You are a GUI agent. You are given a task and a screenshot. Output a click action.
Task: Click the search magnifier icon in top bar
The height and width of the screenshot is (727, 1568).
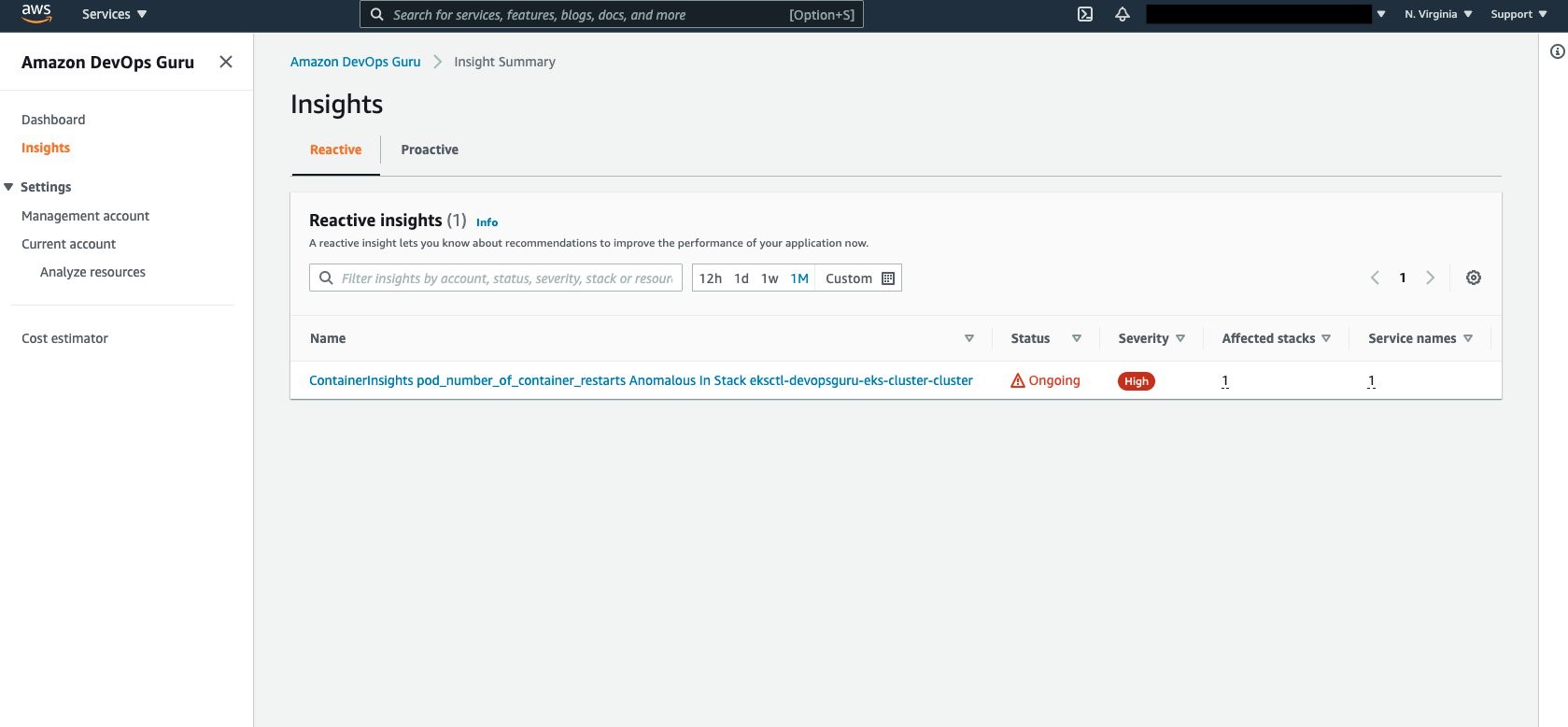click(x=377, y=15)
